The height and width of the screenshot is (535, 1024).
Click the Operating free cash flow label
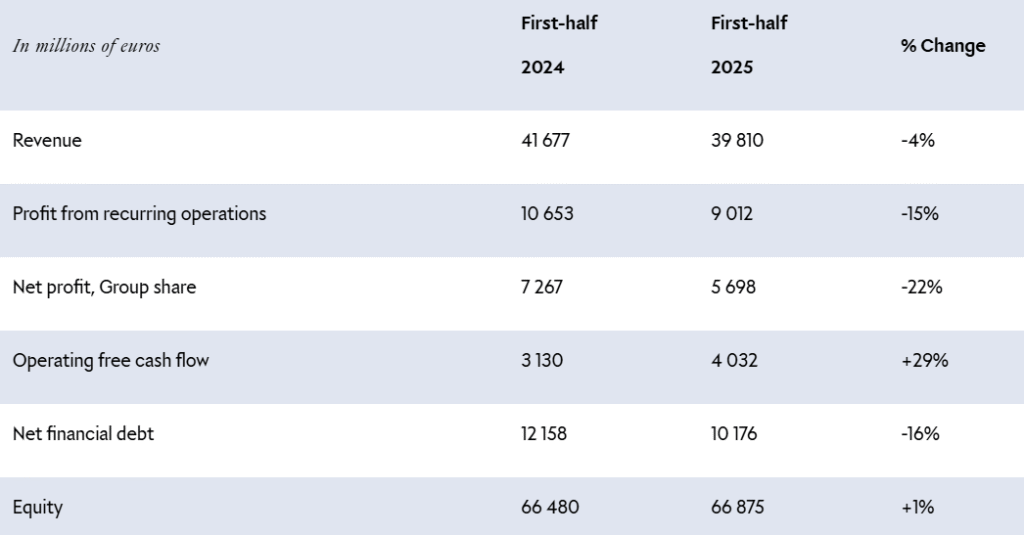coord(111,361)
